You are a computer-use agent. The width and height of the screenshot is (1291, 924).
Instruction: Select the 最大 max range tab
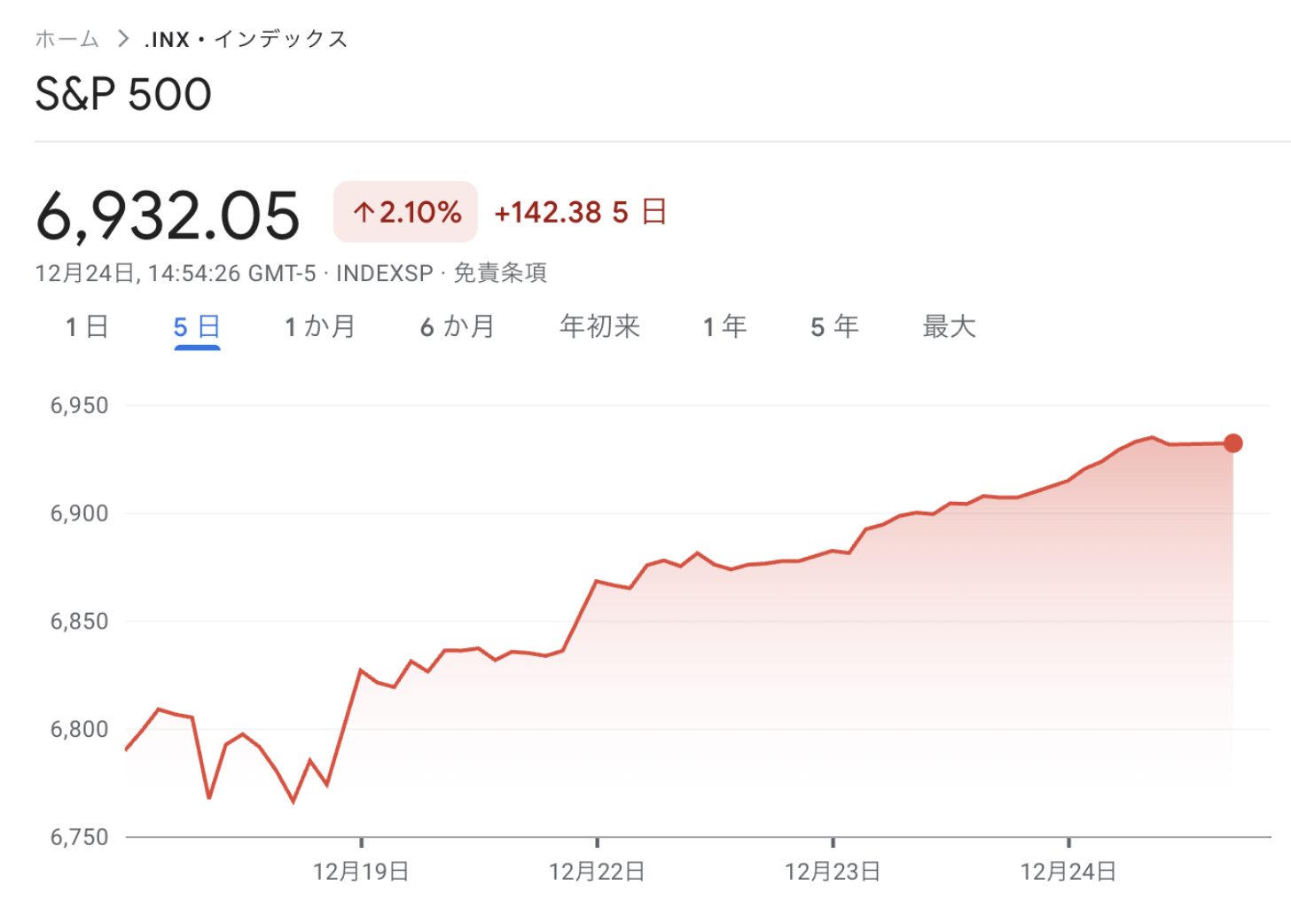[949, 327]
